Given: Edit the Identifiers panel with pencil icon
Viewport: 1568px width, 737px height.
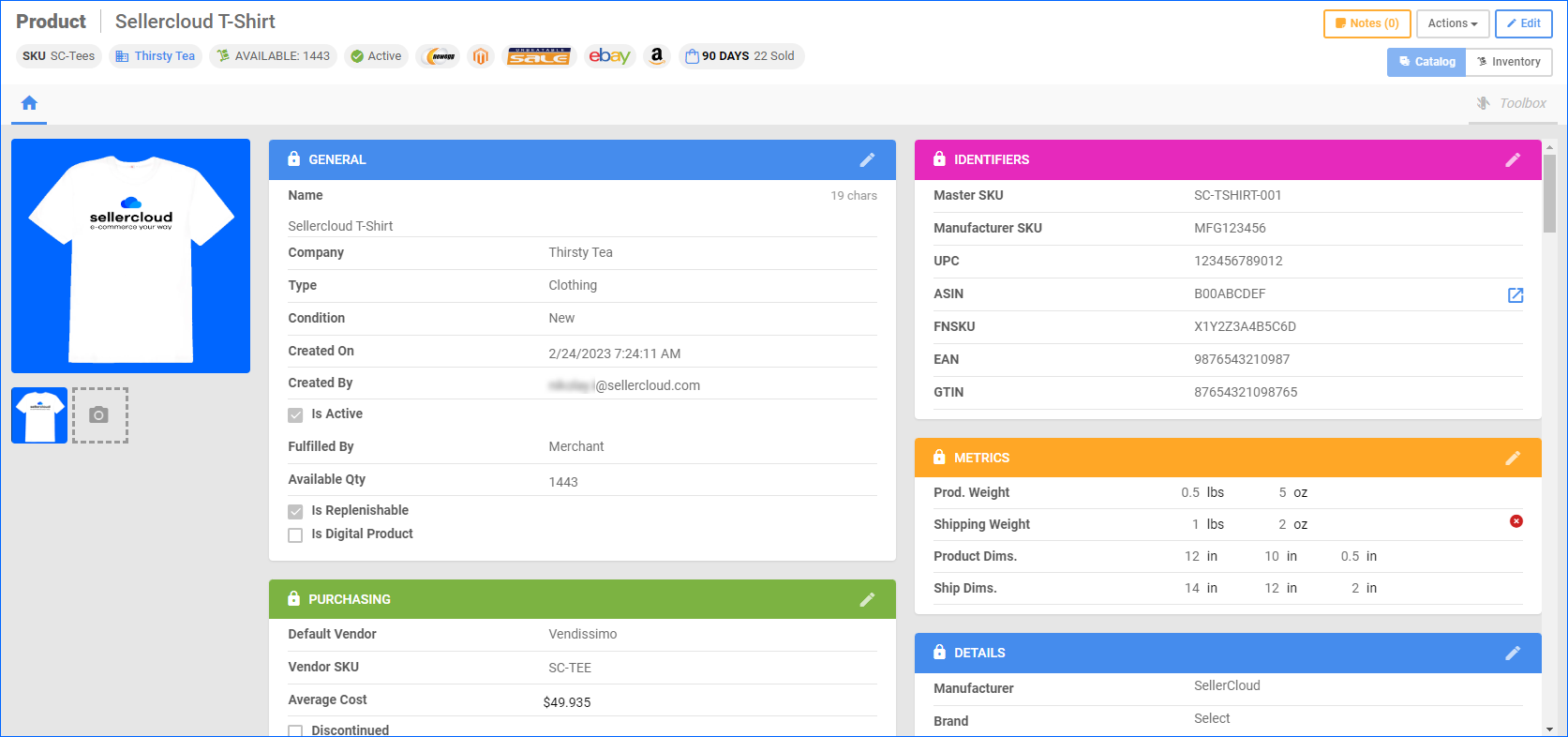Looking at the screenshot, I should [x=1512, y=160].
